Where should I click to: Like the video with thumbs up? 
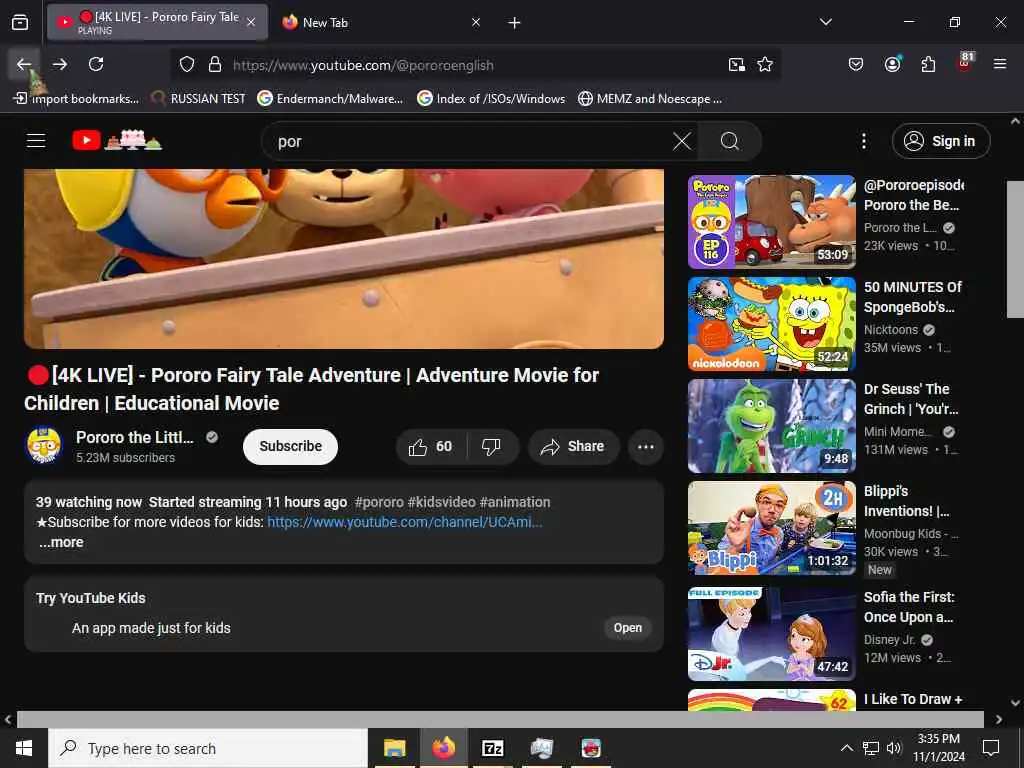coord(431,447)
